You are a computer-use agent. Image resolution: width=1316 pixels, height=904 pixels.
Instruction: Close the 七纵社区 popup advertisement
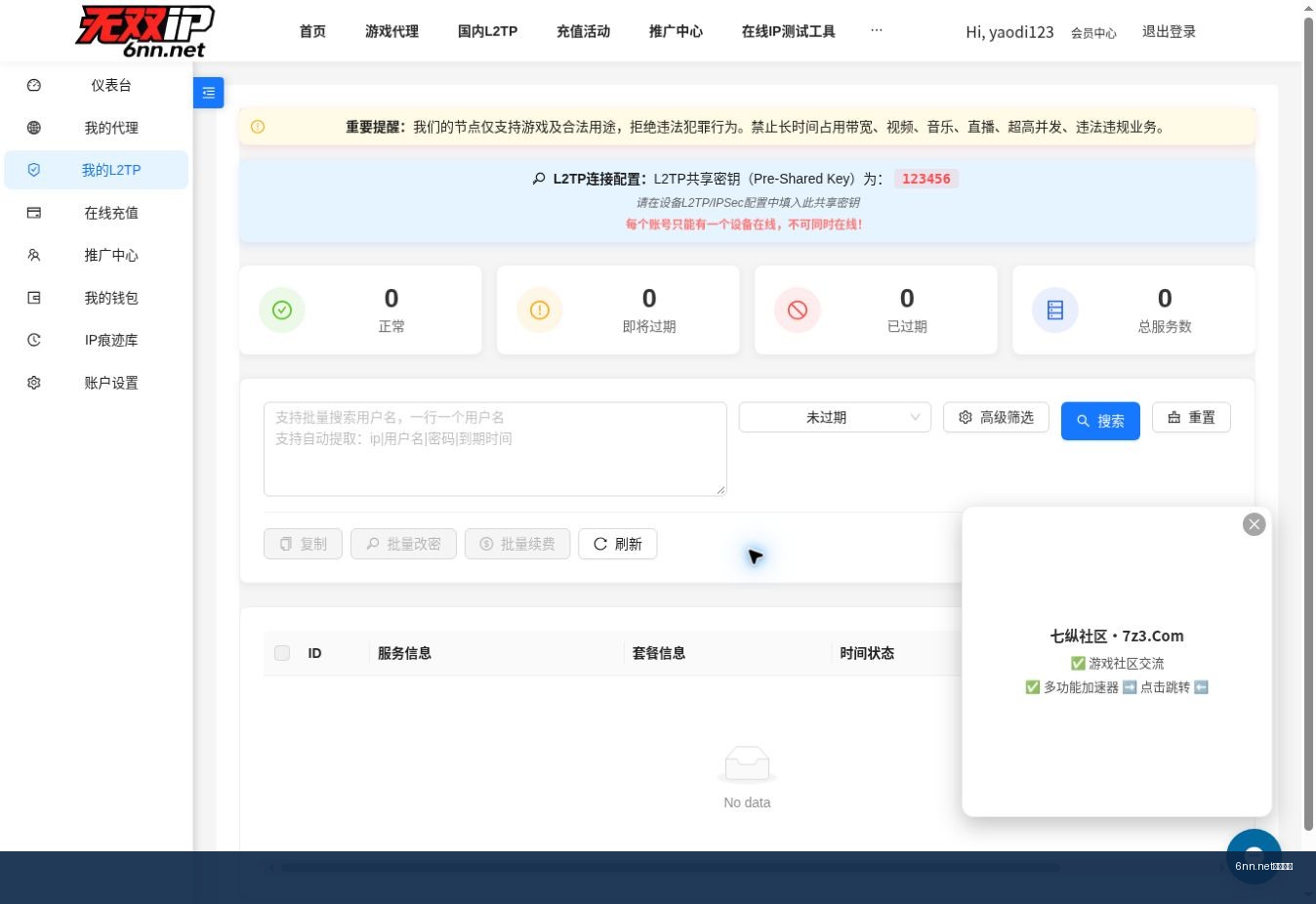tap(1254, 524)
